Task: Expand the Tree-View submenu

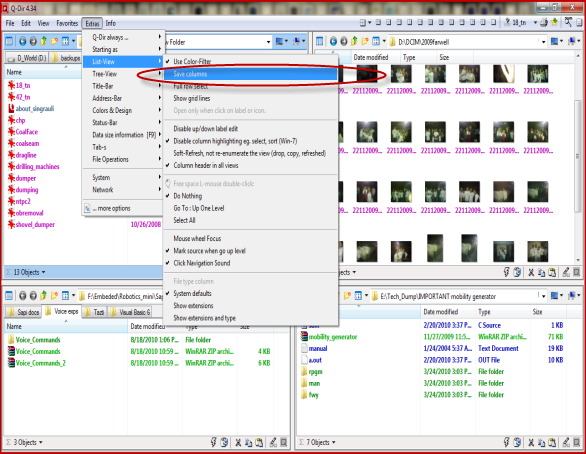Action: click(123, 74)
